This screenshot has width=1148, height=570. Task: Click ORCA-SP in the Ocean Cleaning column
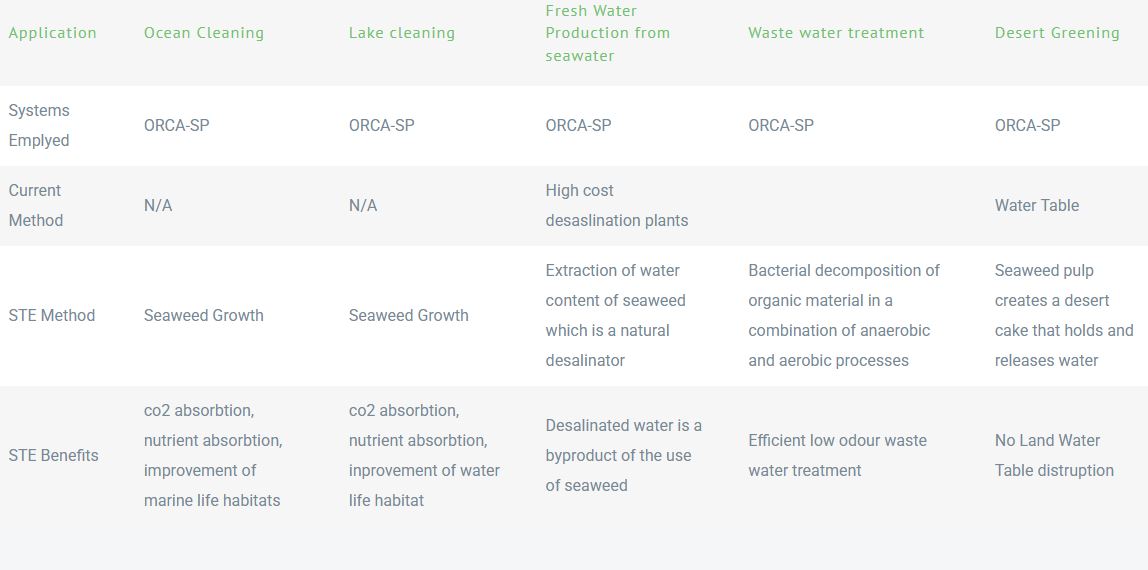coord(177,125)
